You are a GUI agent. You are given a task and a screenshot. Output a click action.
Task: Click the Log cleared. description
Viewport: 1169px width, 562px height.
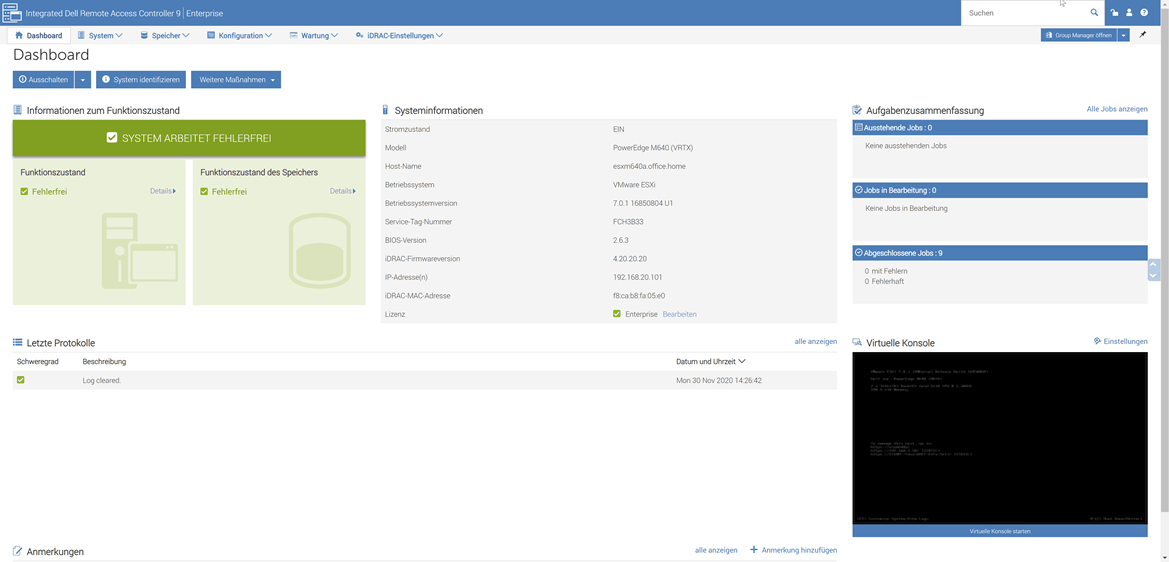click(x=101, y=379)
